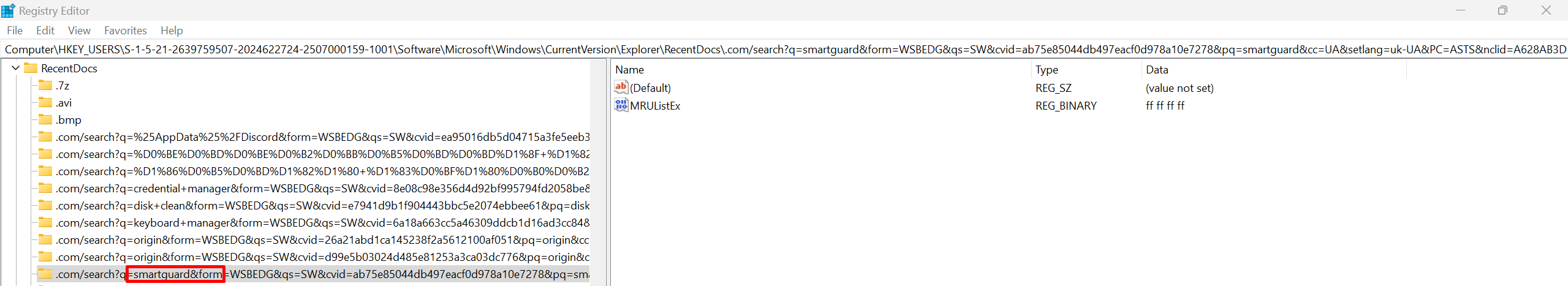The height and width of the screenshot is (286, 1568).
Task: Click the RecentDocs folder icon
Action: point(31,68)
